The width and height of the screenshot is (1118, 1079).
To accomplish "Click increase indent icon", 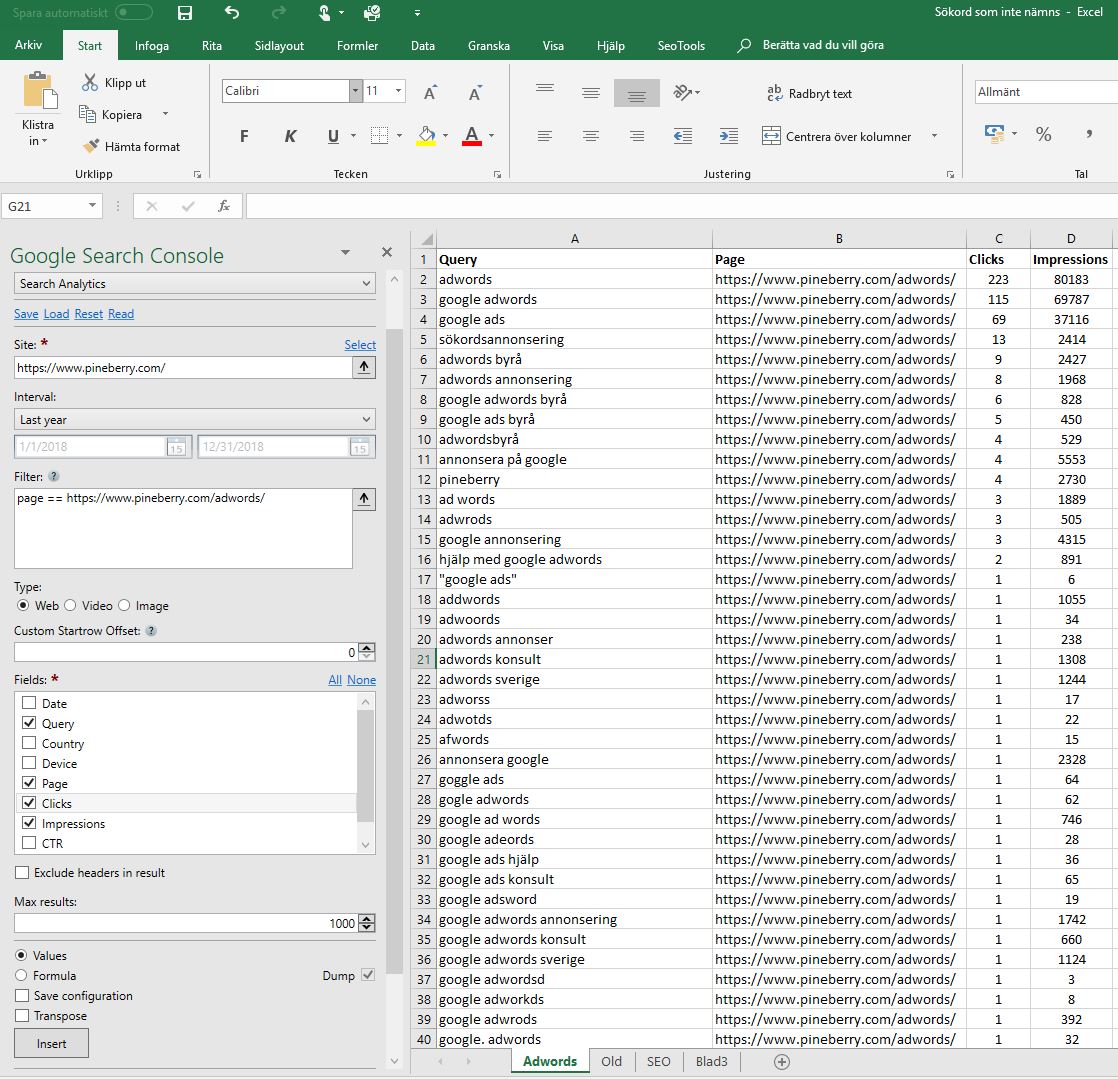I will click(729, 135).
